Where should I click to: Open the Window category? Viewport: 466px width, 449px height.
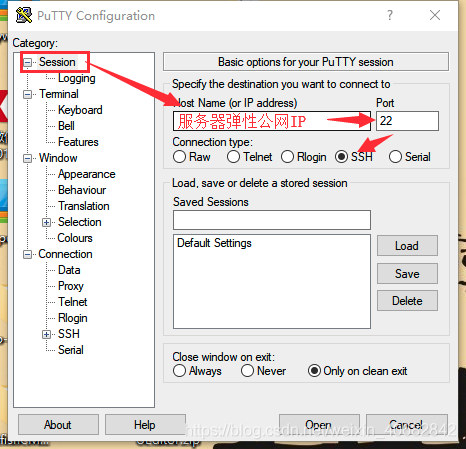click(x=58, y=158)
